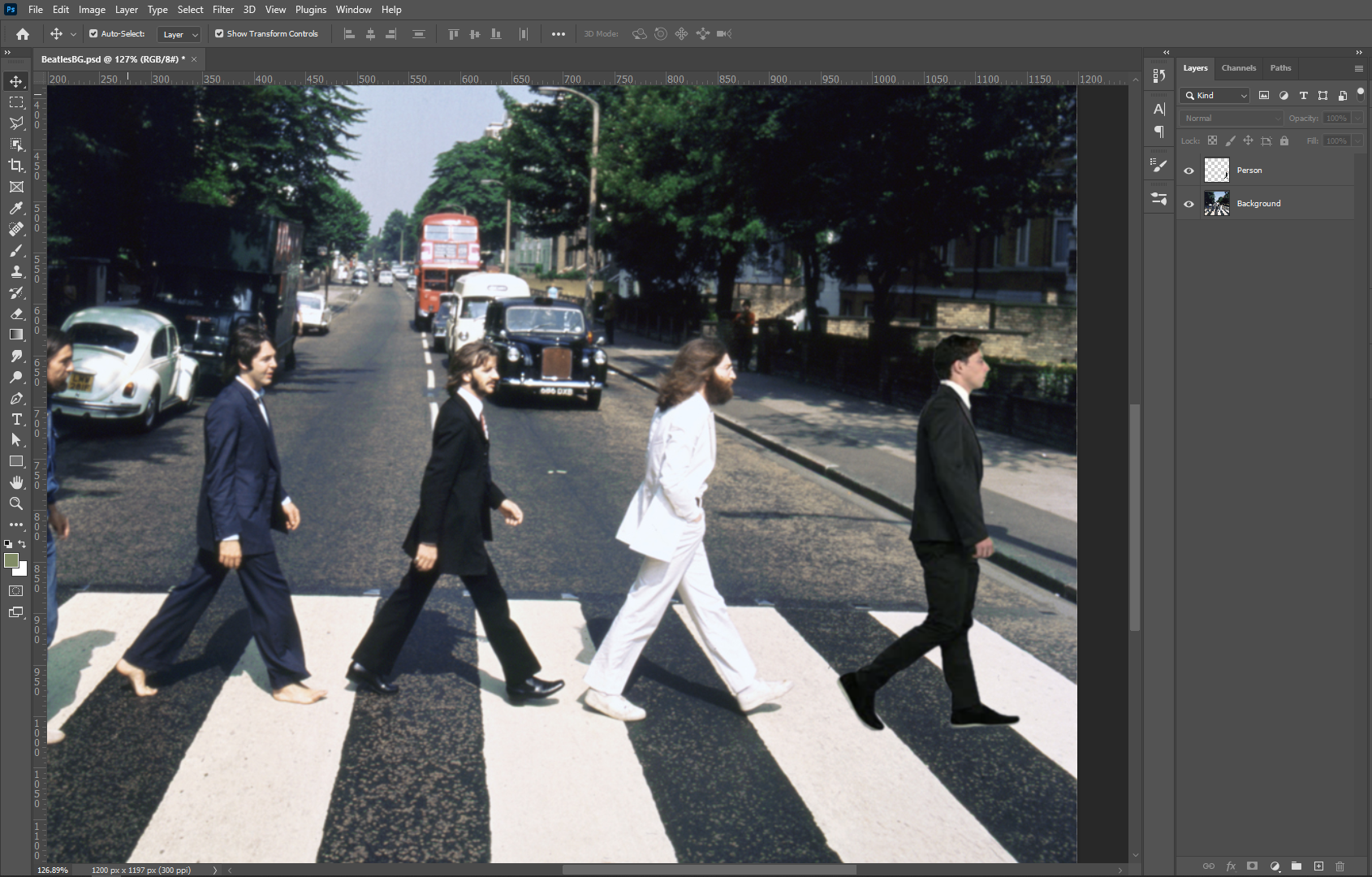
Task: Open the Image menu
Action: [92, 10]
